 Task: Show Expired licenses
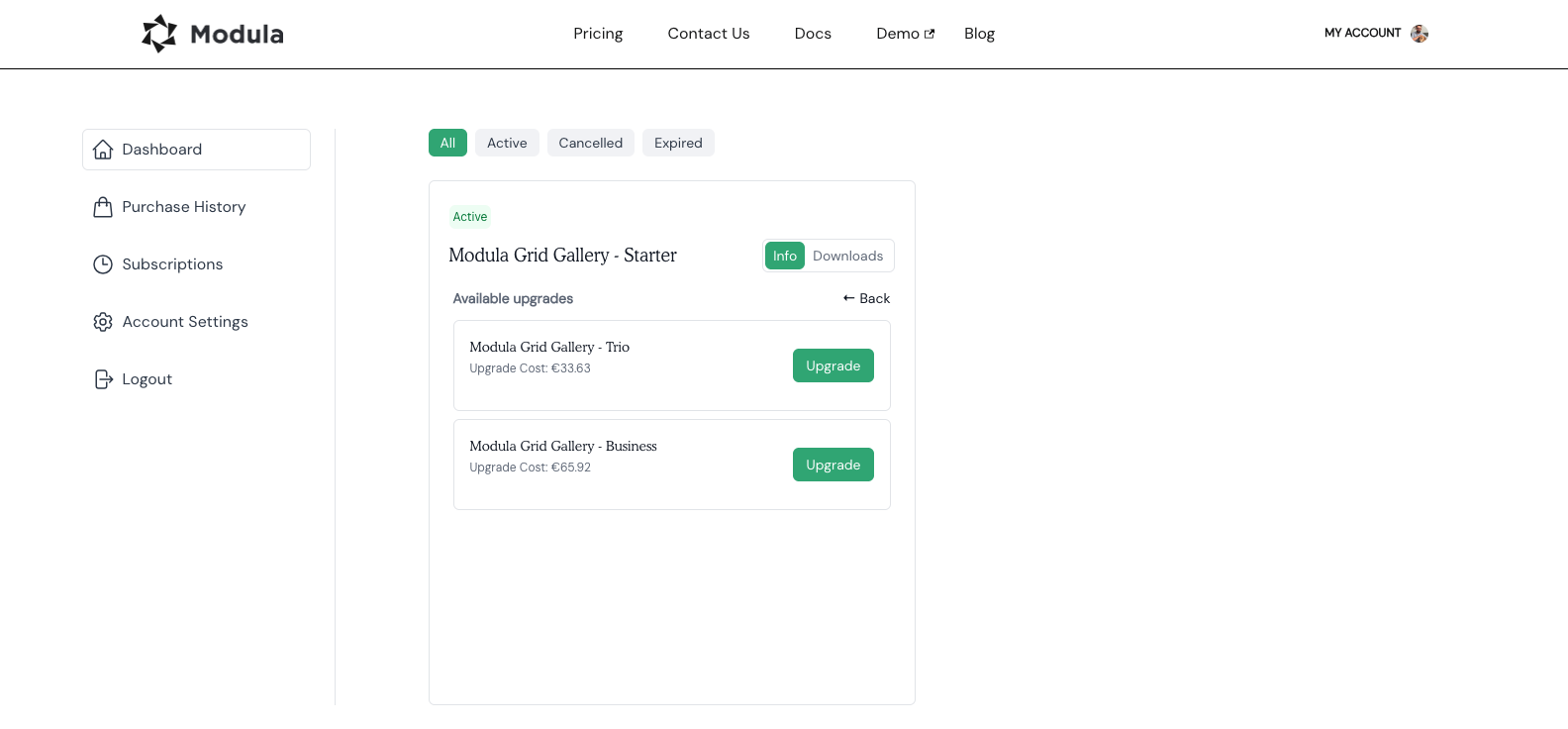coord(678,143)
